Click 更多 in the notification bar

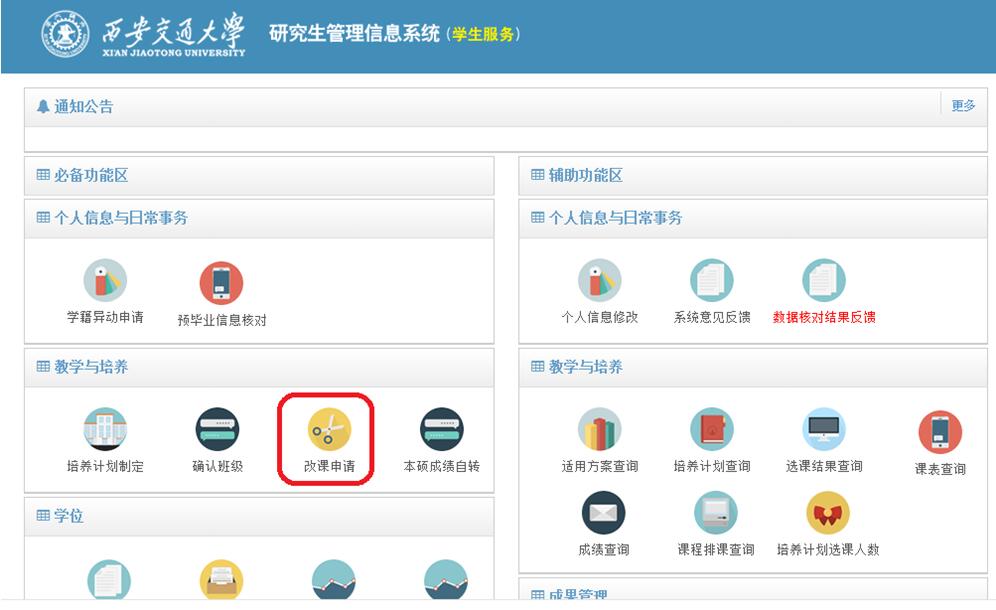[x=963, y=106]
